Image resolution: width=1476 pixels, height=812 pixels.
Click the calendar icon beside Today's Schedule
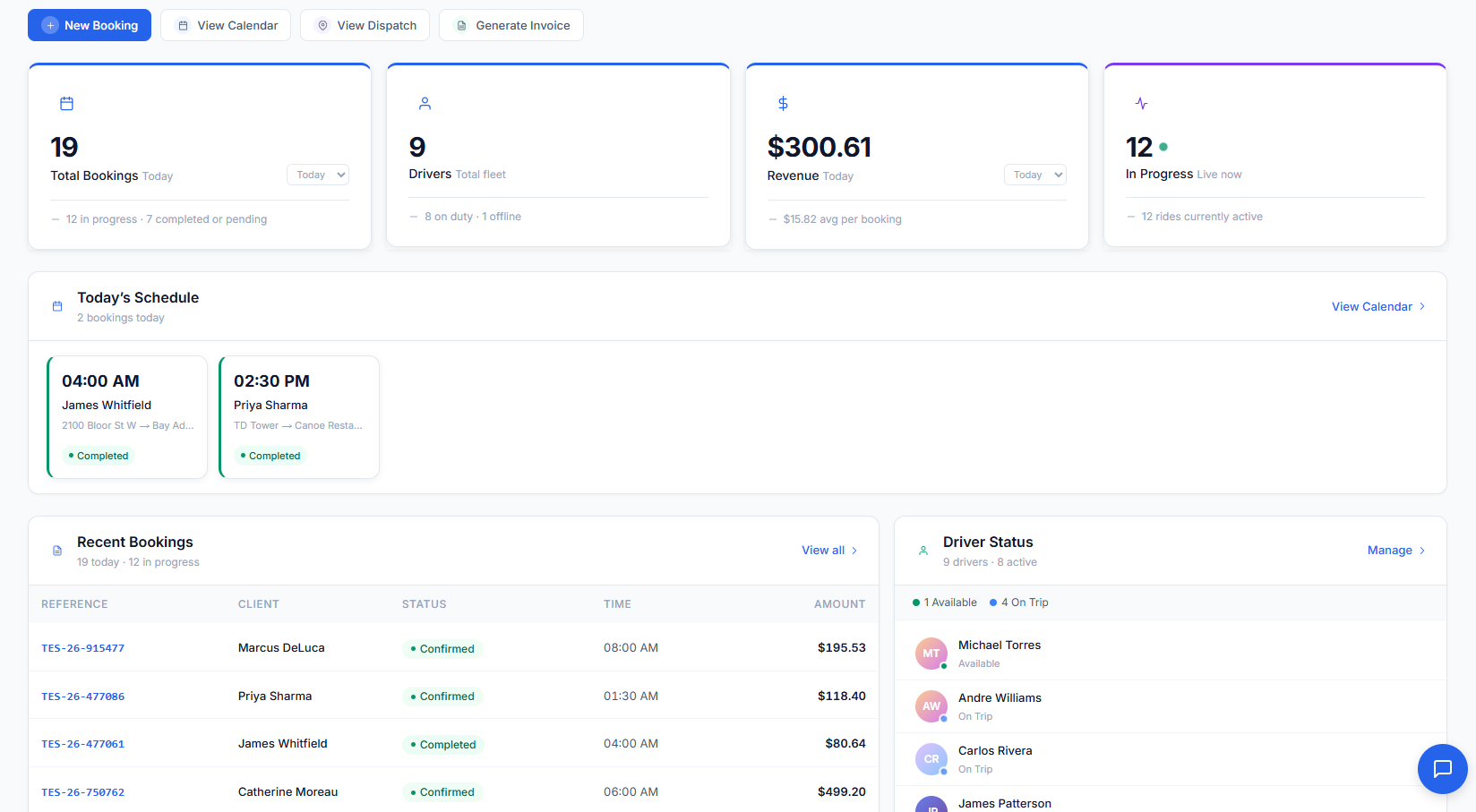(x=56, y=306)
